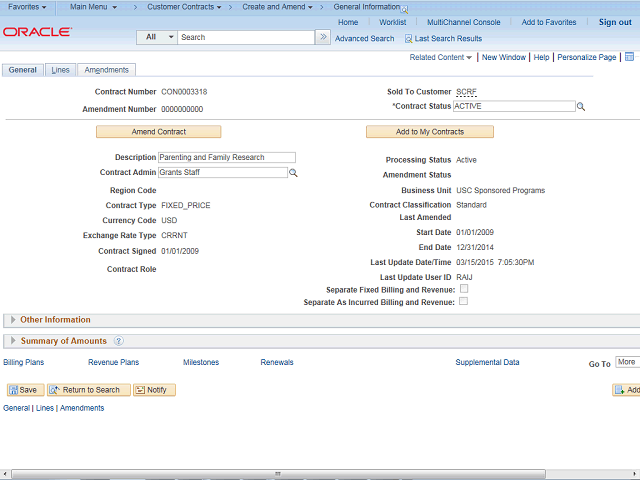640x480 pixels.
Task: Click the horizontal scrollbar left arrow
Action: click(4, 474)
